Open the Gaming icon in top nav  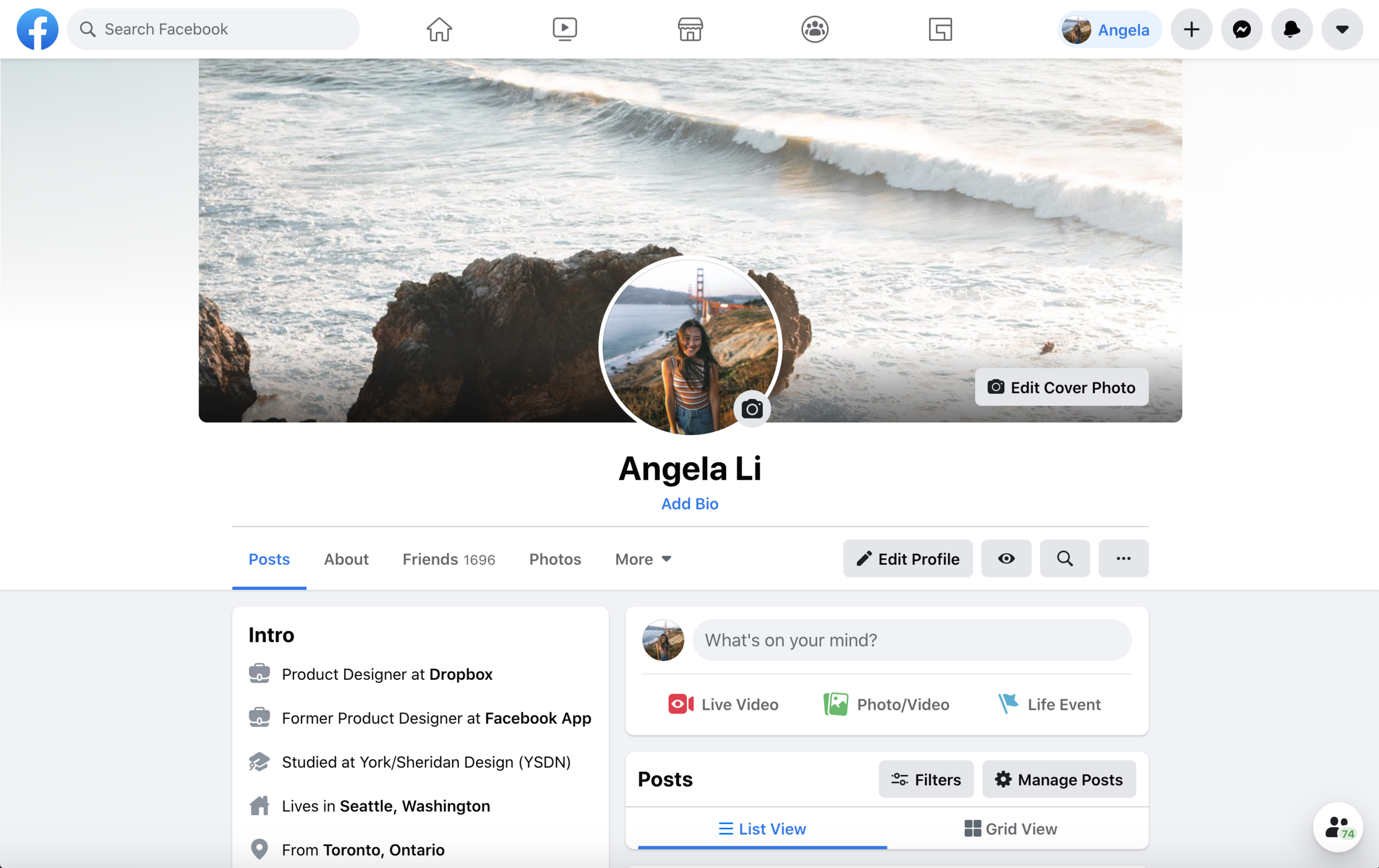click(x=940, y=29)
